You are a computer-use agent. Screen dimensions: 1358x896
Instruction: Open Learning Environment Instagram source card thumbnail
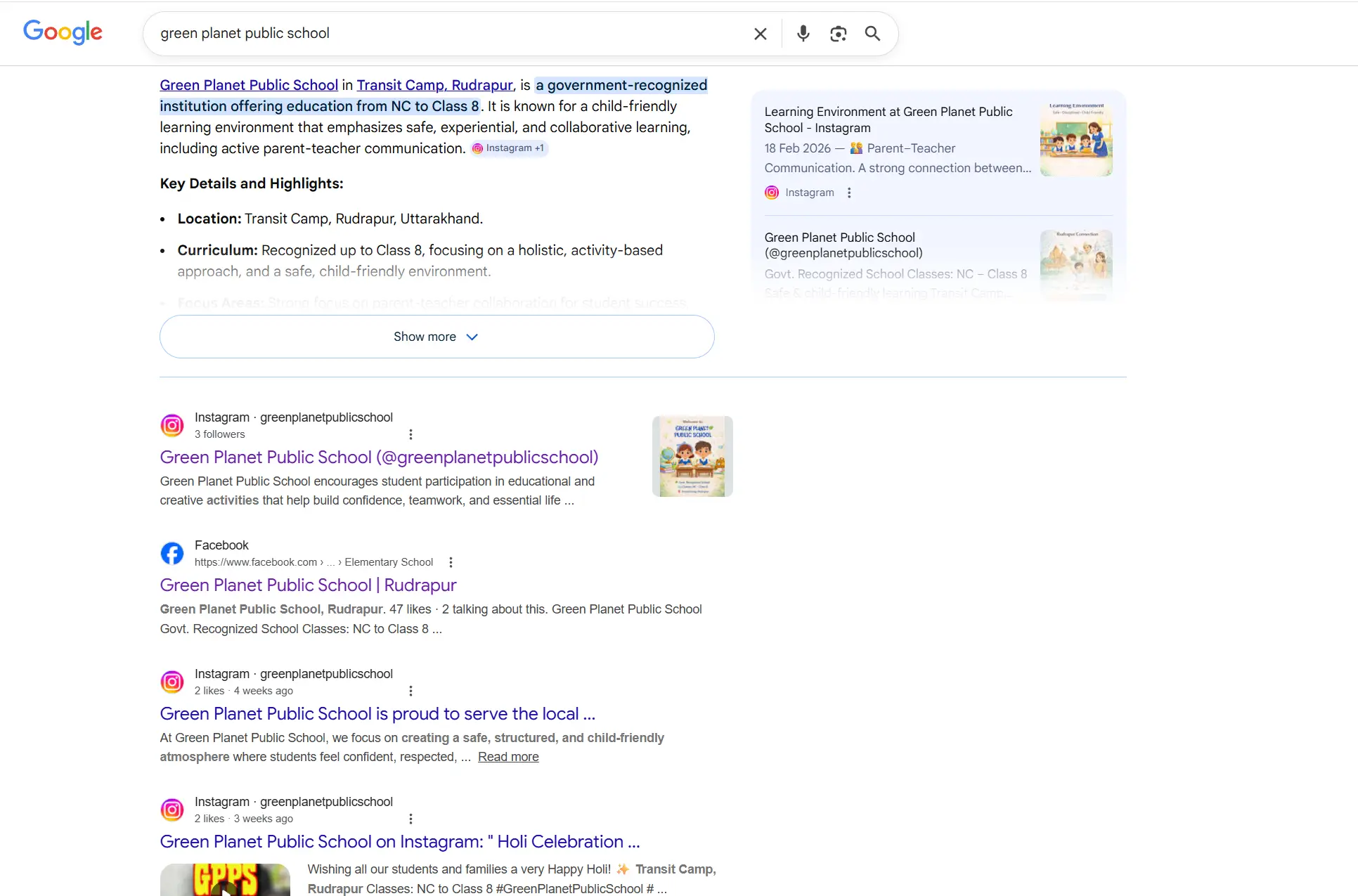pos(1075,139)
